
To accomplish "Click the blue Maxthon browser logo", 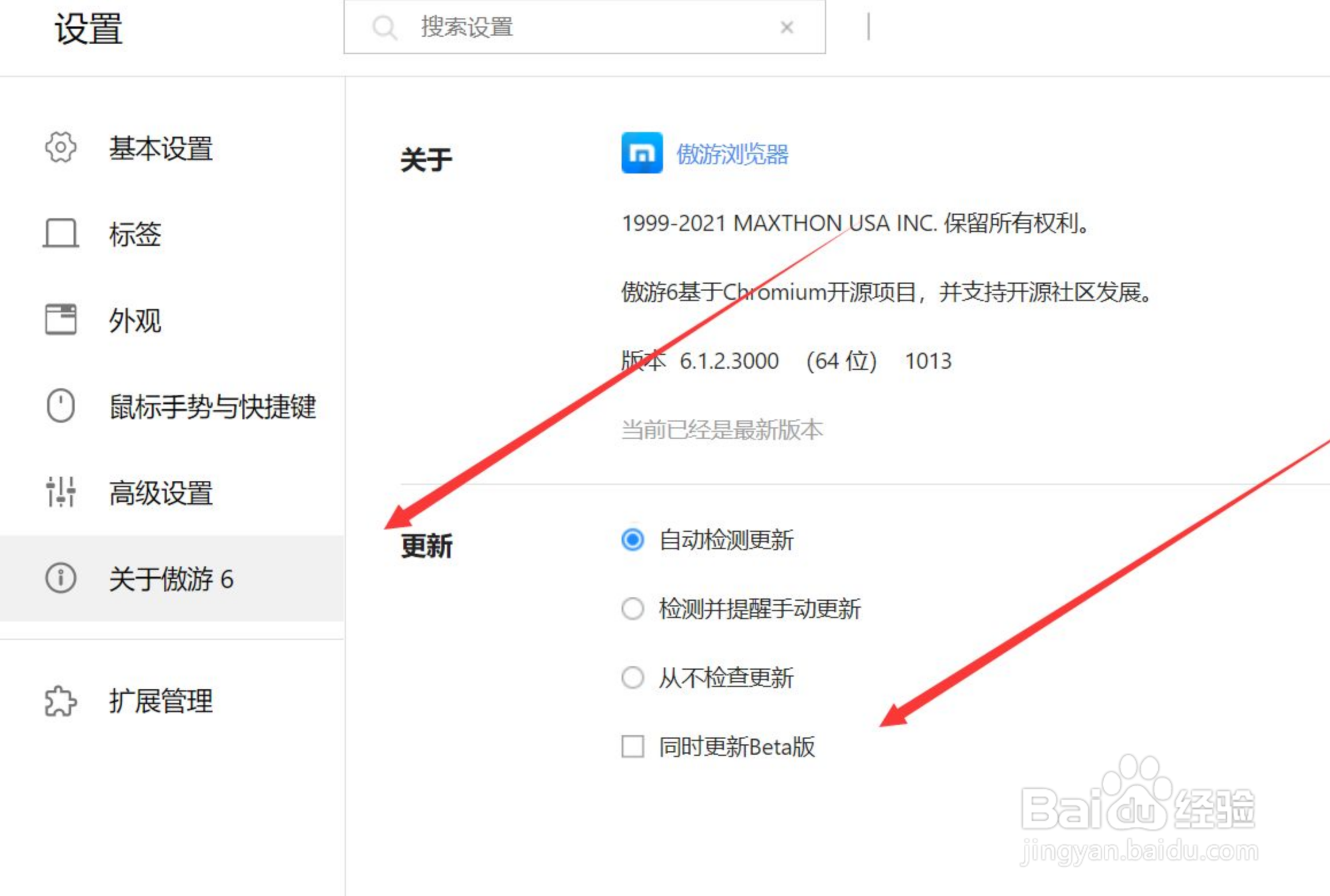I will tap(642, 153).
